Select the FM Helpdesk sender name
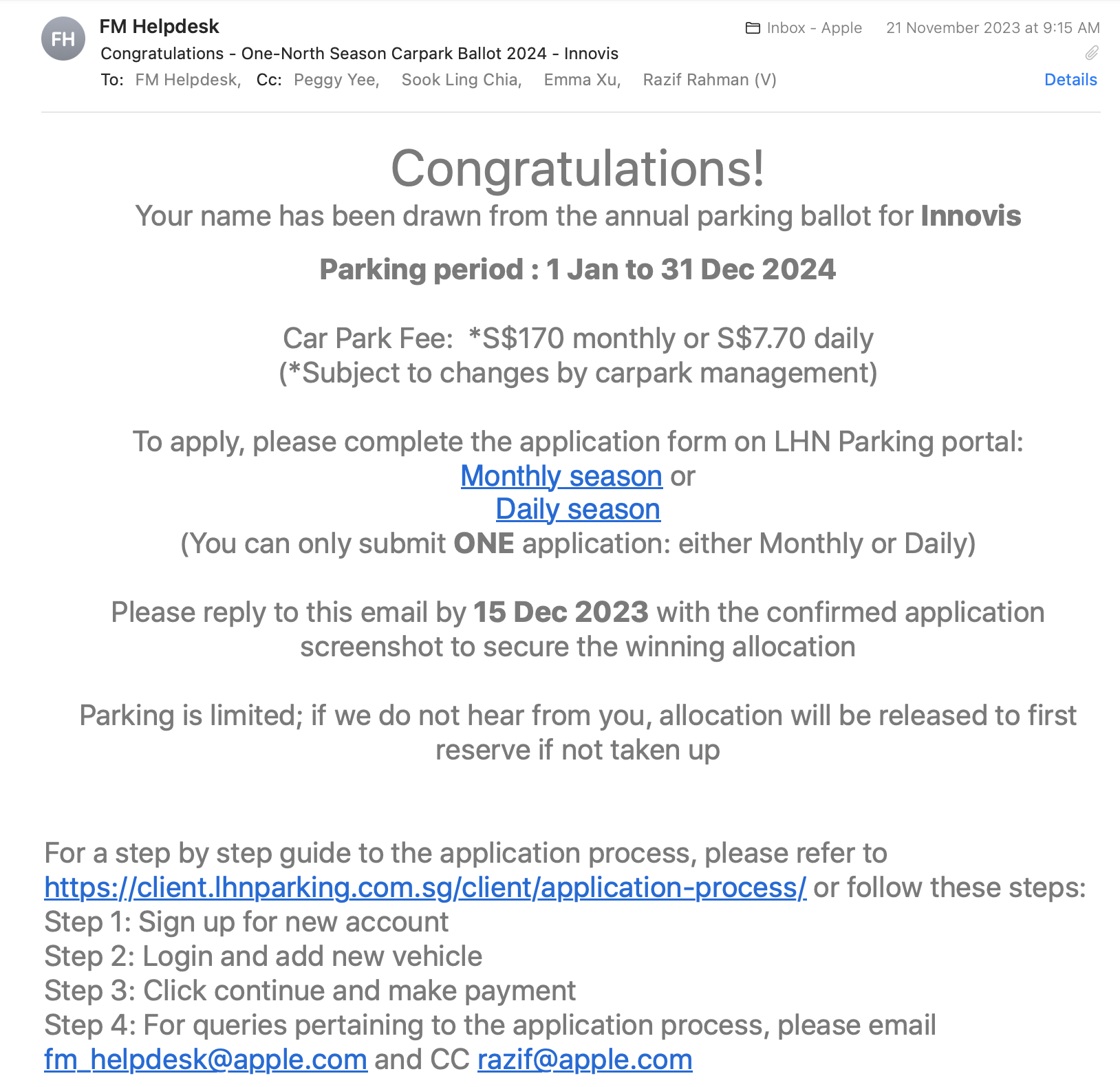Screen dimensions: 1120x1087 point(160,27)
